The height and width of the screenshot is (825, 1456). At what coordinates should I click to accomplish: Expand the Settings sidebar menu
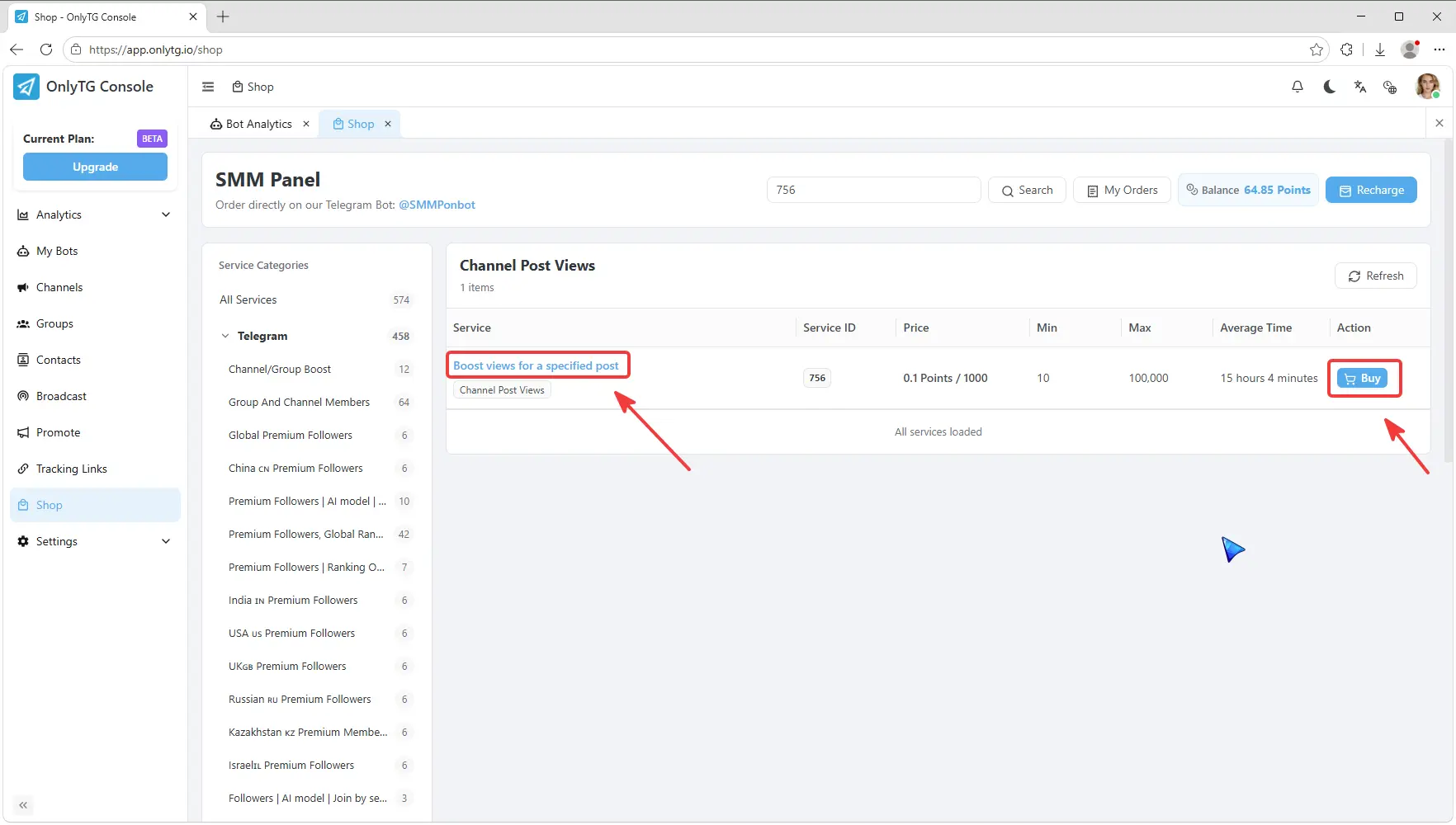click(x=95, y=541)
